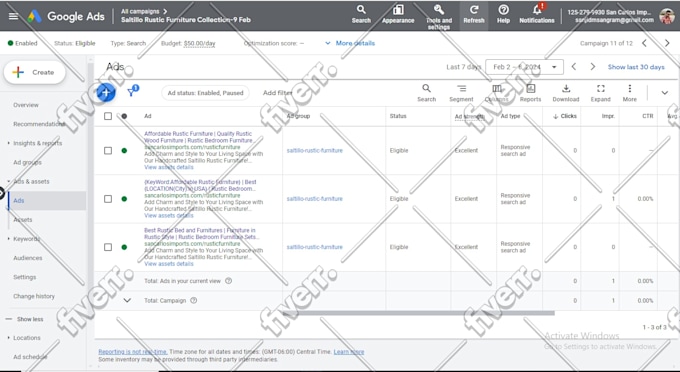680x372 pixels.
Task: Open Reporting is not real-time link
Action: [x=133, y=352]
